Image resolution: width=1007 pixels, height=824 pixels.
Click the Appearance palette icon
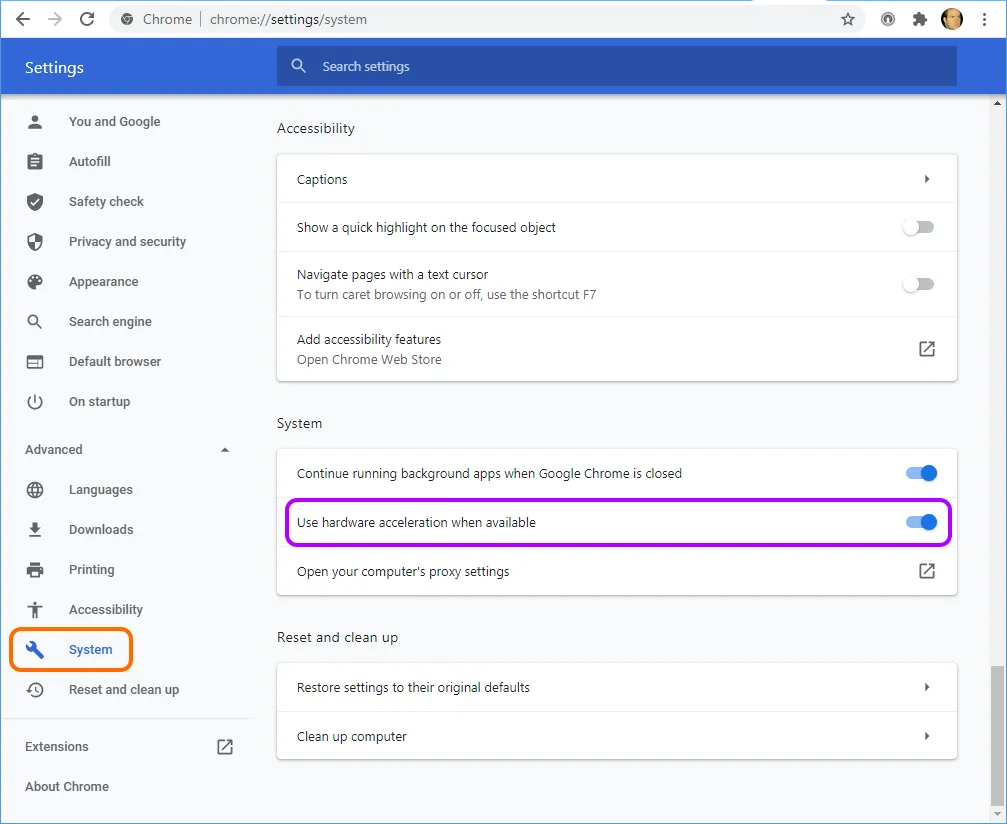[35, 281]
